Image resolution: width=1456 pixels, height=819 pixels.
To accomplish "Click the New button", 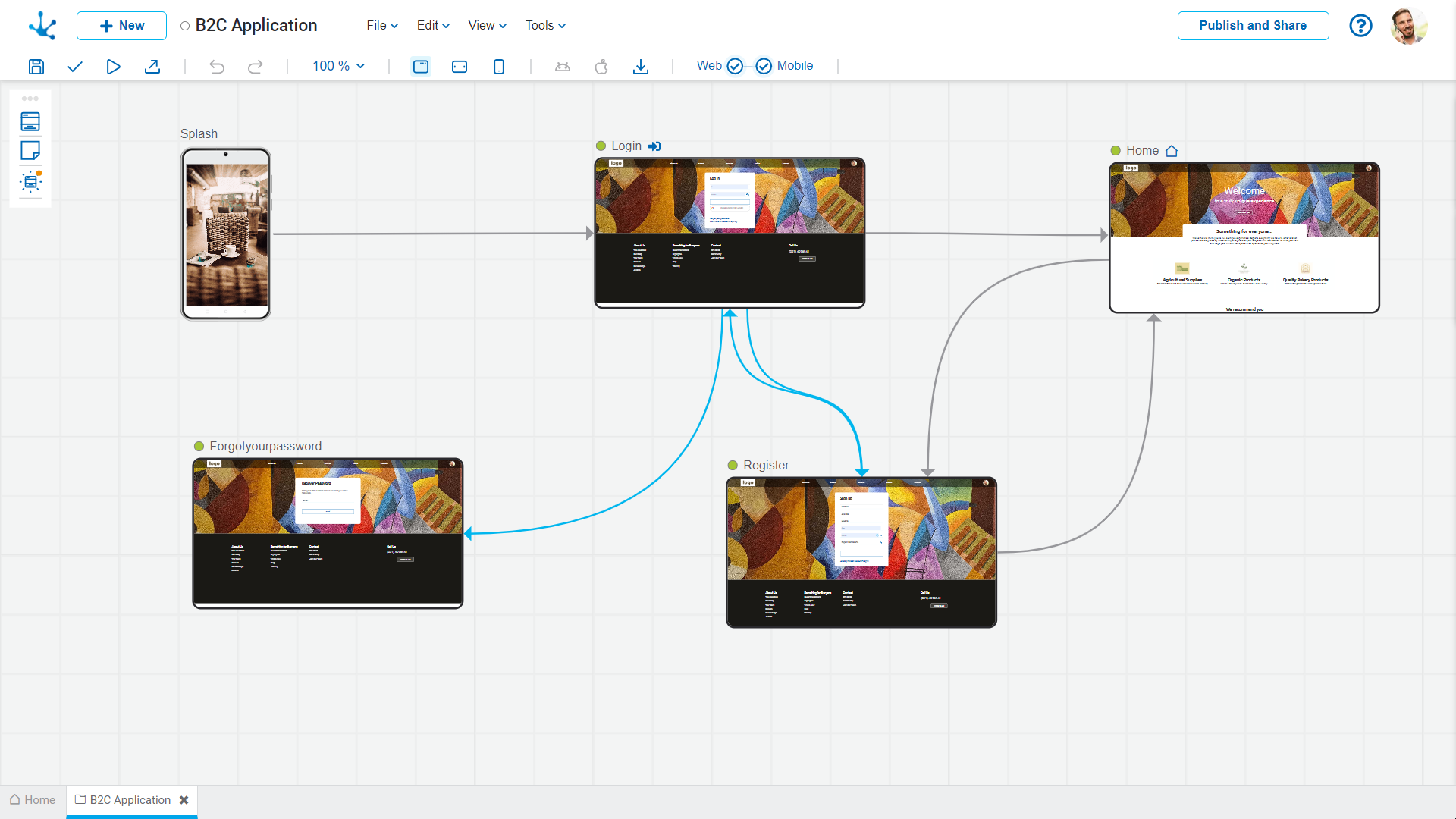I will click(x=121, y=26).
